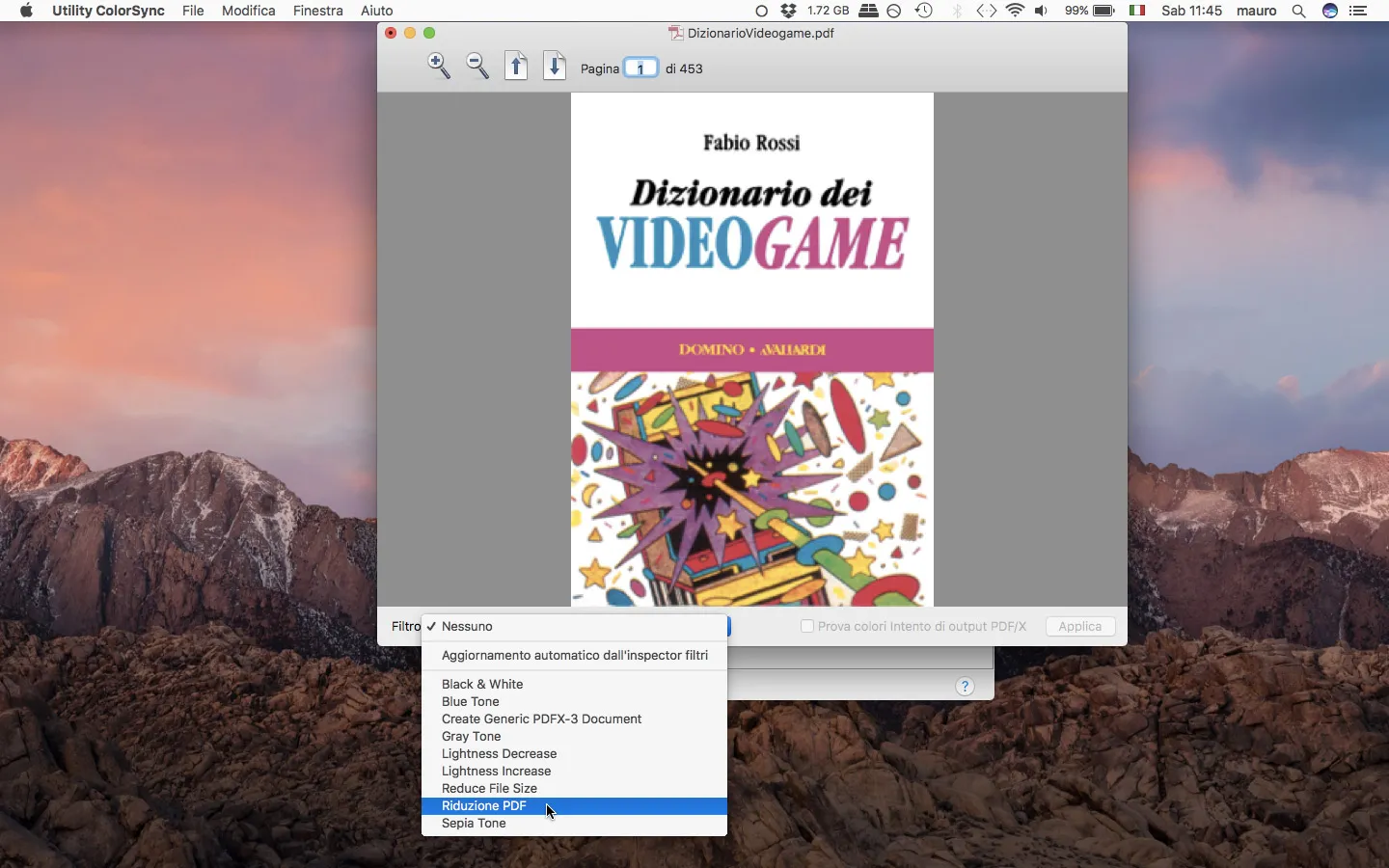Open the Aiuto menu

[377, 11]
